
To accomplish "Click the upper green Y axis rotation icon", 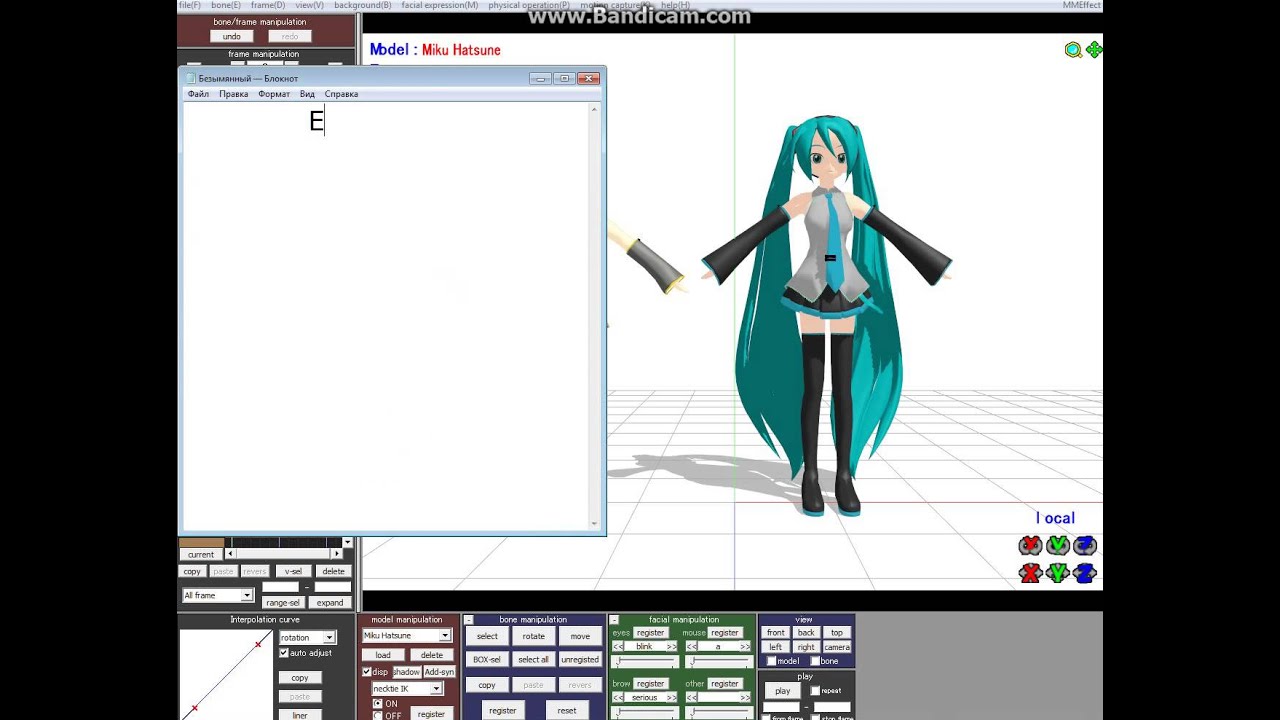I will click(1057, 545).
